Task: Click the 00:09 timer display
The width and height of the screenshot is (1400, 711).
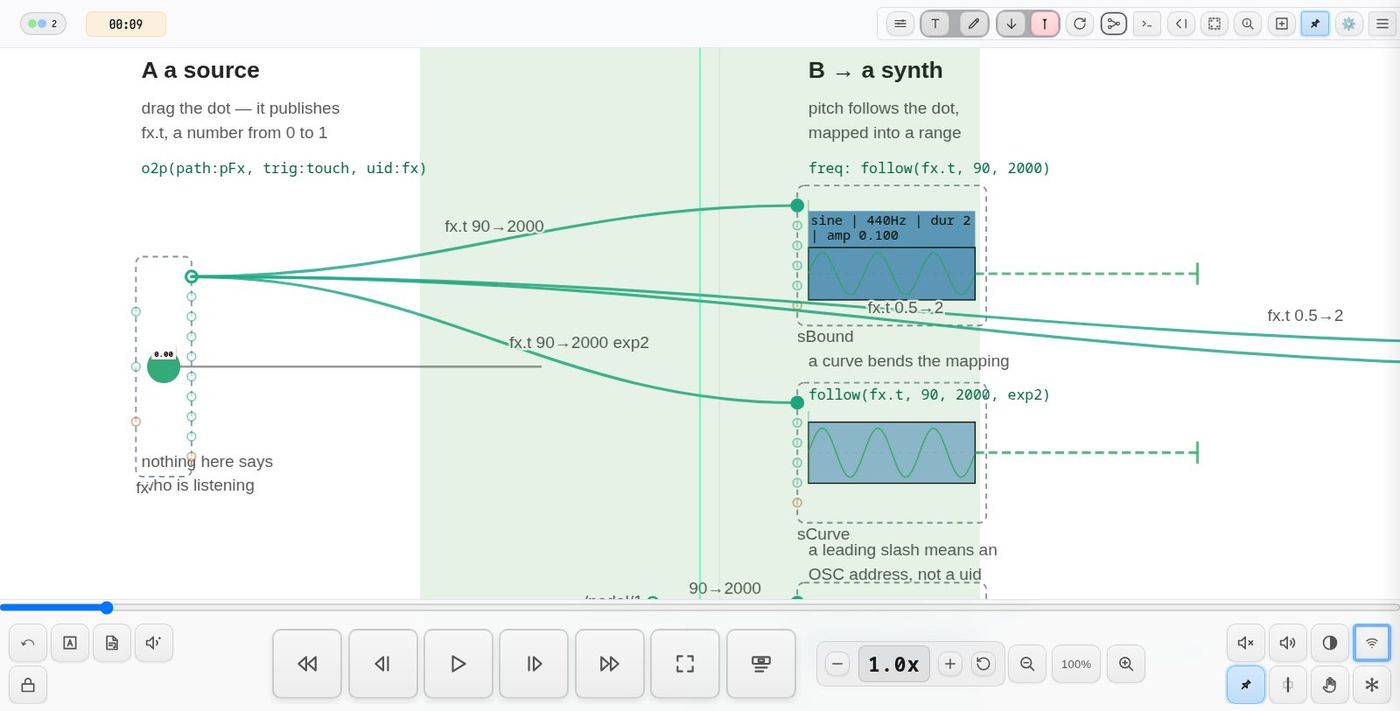Action: click(126, 24)
